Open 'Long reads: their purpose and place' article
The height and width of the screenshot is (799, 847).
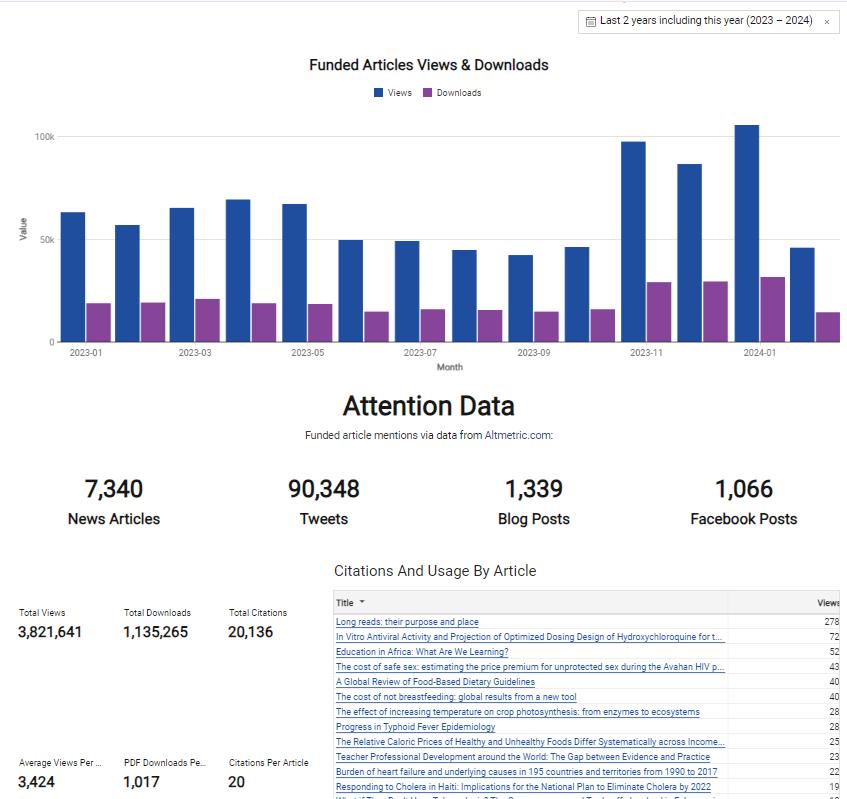coord(407,622)
